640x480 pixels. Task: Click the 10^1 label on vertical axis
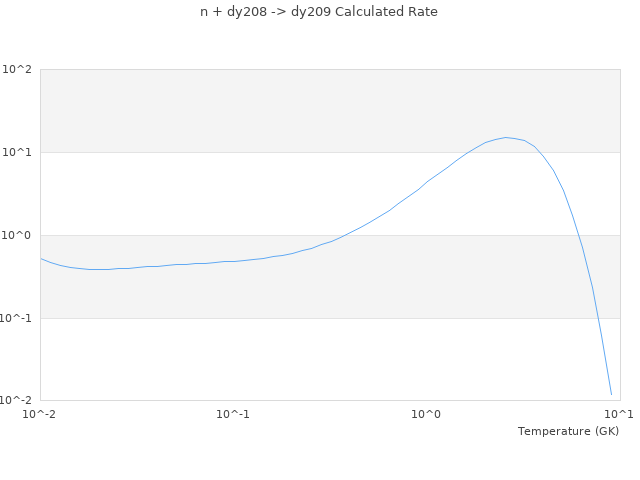click(x=17, y=153)
